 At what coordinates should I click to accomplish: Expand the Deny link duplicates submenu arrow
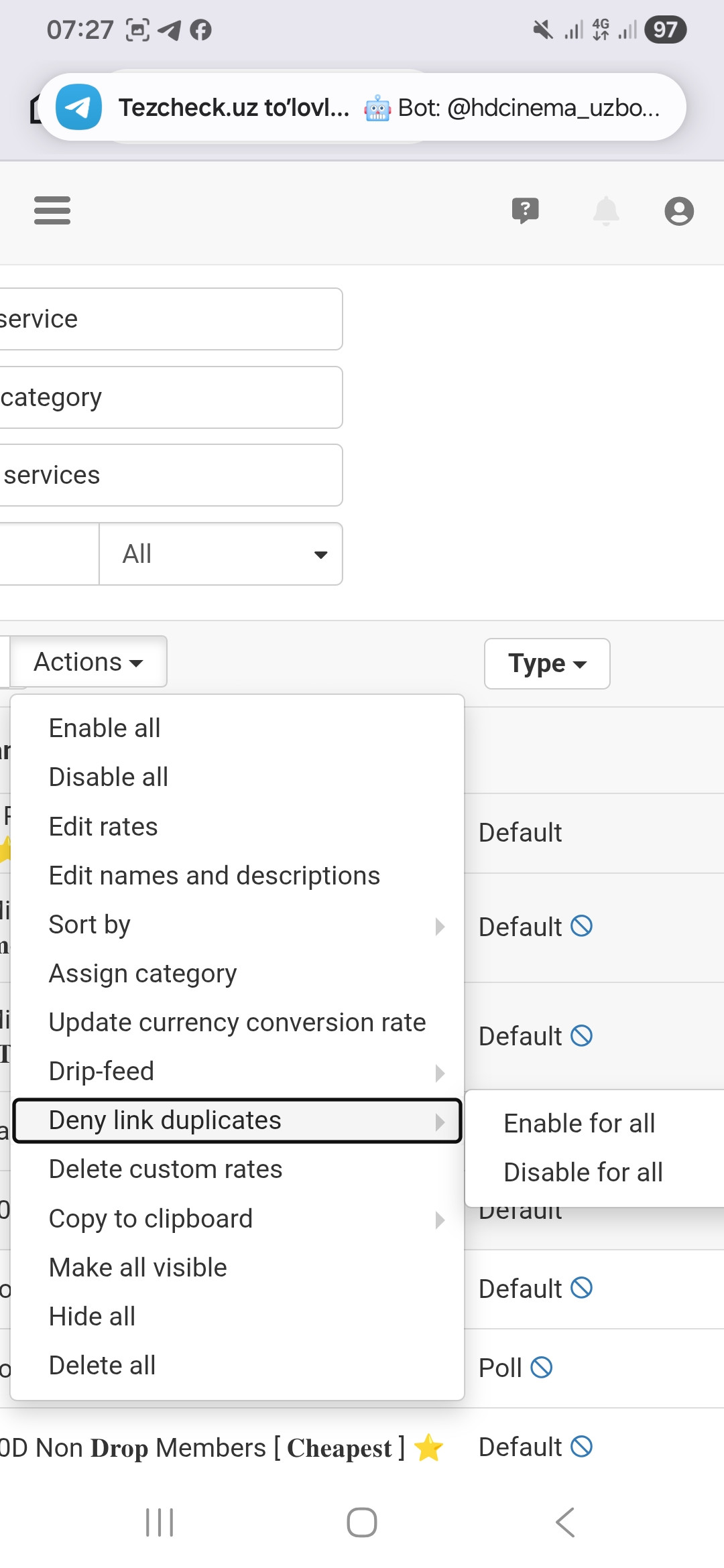[440, 1122]
